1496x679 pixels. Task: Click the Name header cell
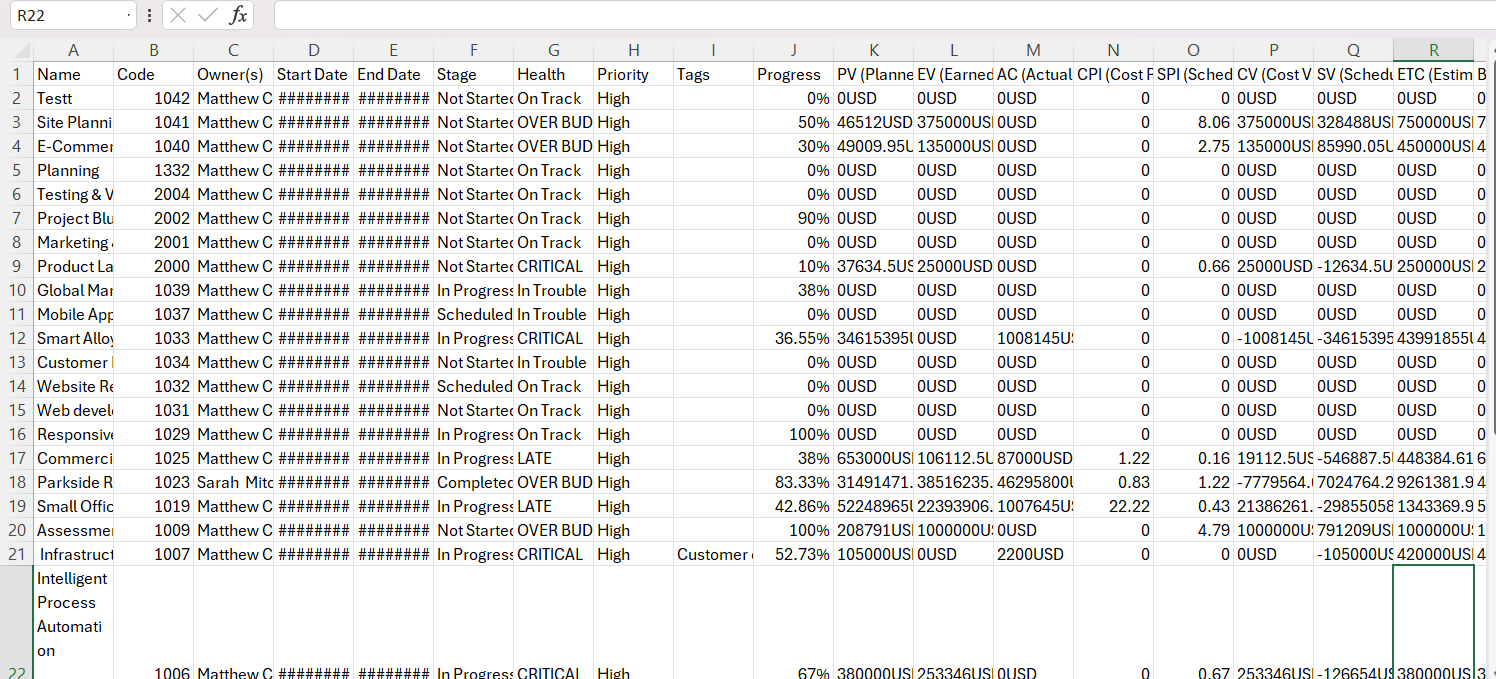pyautogui.click(x=73, y=74)
